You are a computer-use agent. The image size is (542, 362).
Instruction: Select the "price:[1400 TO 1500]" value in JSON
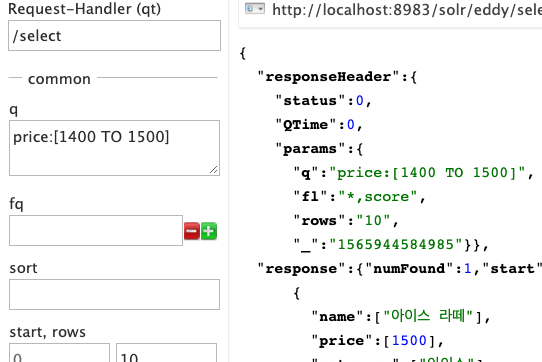coord(427,173)
